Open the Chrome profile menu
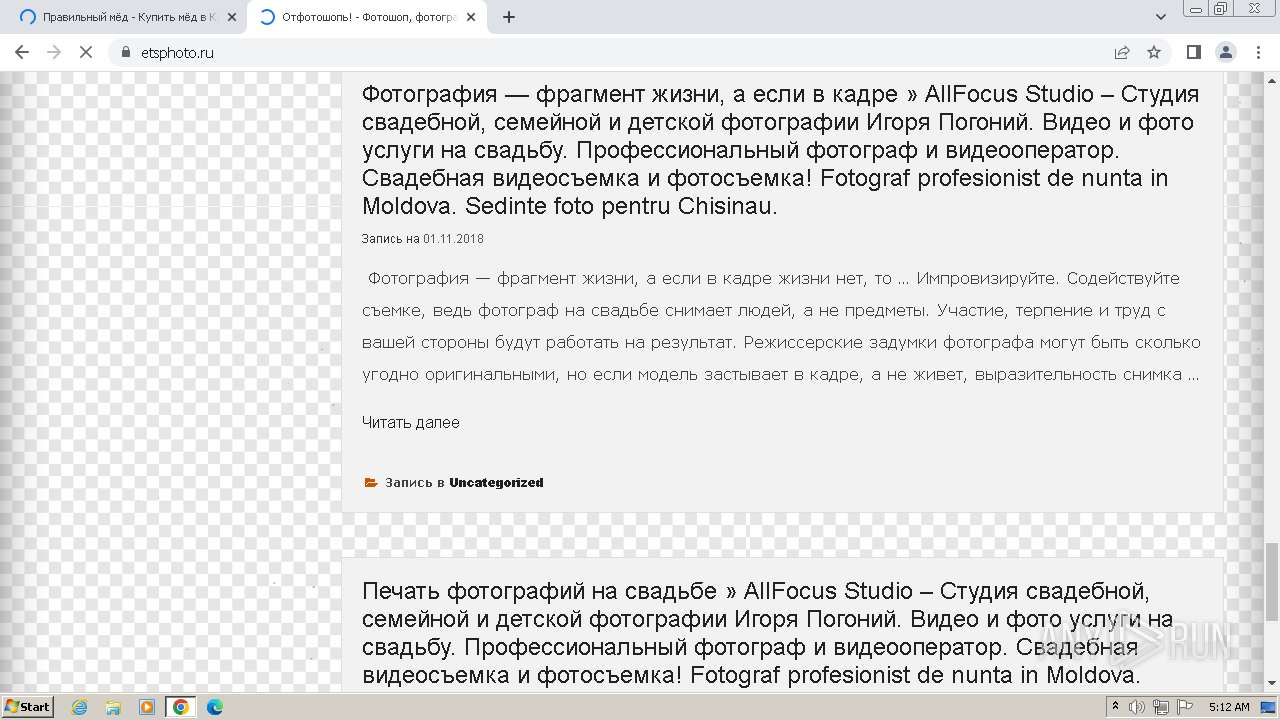Viewport: 1280px width, 720px height. click(1225, 52)
